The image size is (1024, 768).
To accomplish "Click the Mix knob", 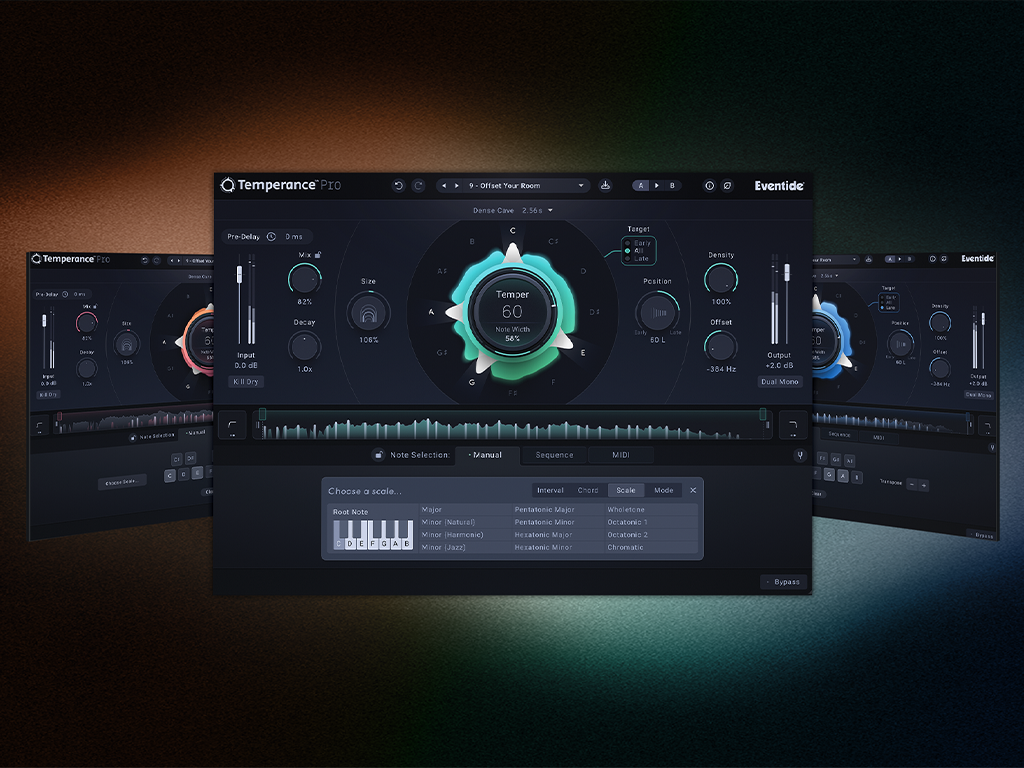I will pos(304,280).
